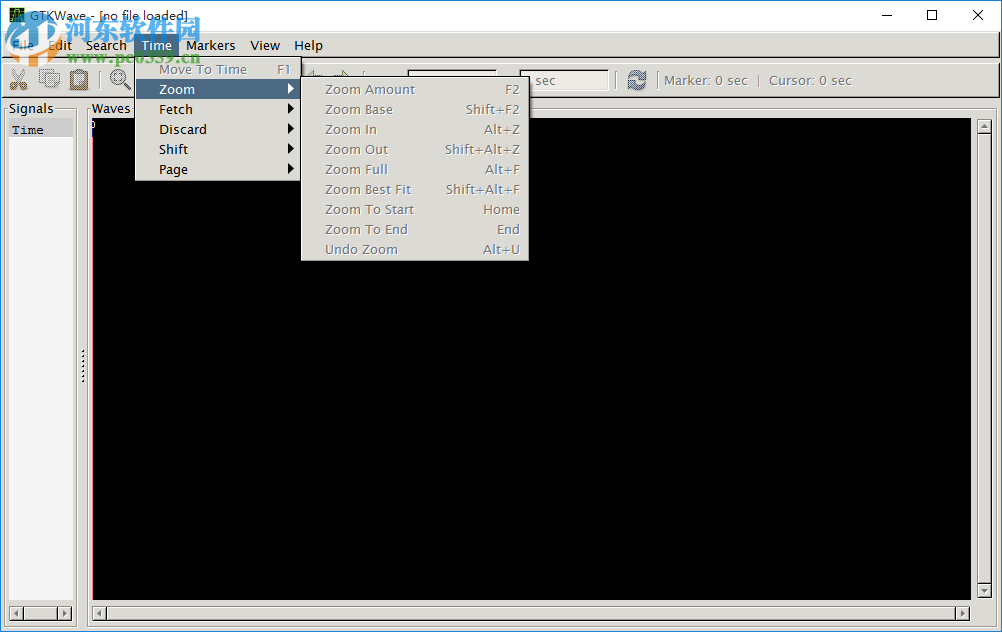Select Zoom To End menu item
The width and height of the screenshot is (1002, 632).
[x=415, y=229]
